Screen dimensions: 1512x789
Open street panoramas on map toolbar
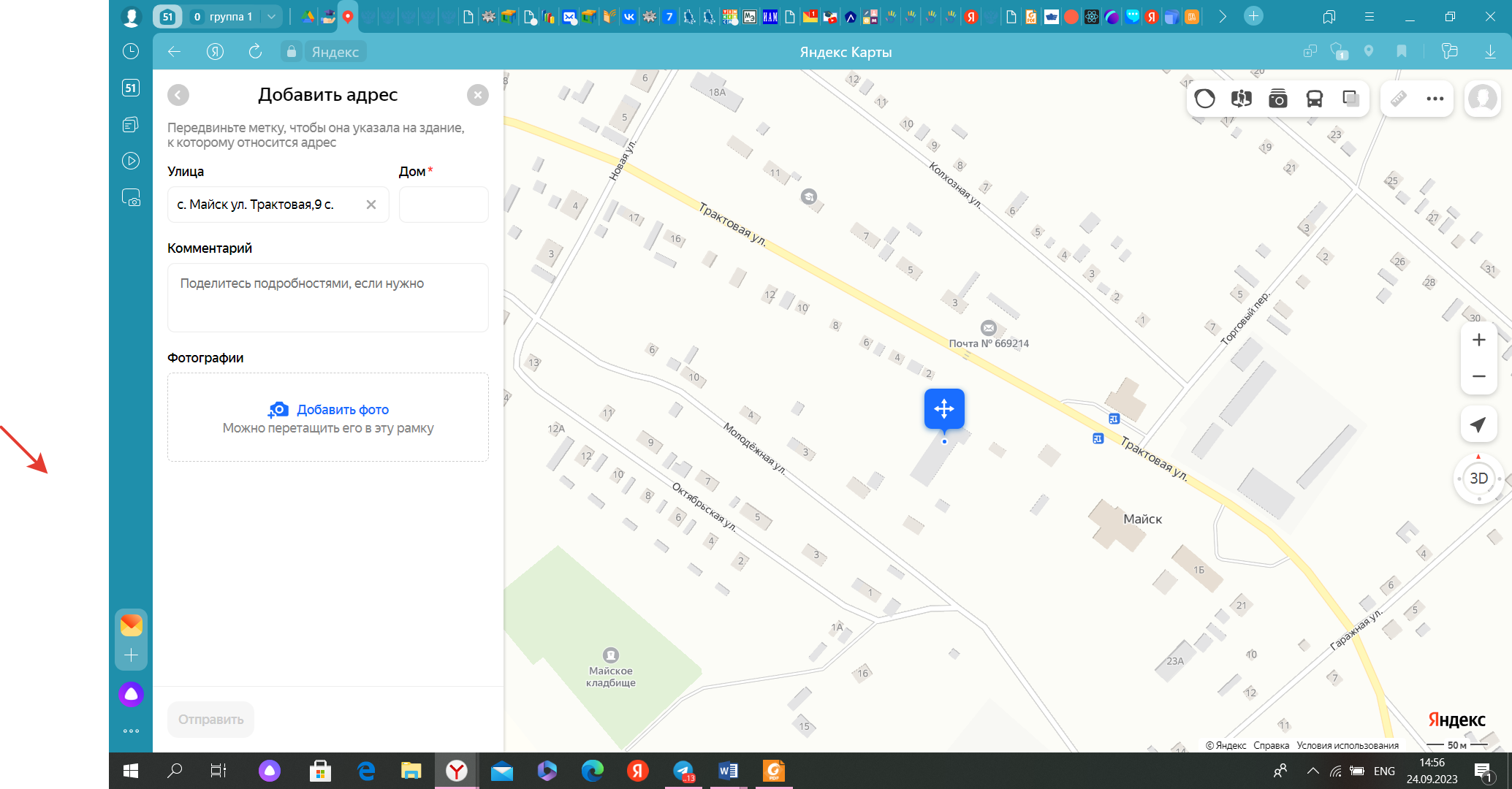click(1241, 99)
